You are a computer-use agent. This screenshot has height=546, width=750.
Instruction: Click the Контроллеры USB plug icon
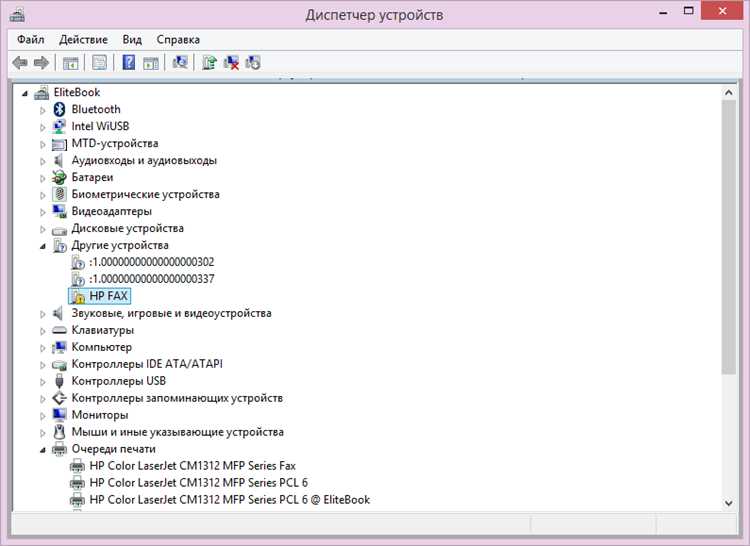(59, 381)
